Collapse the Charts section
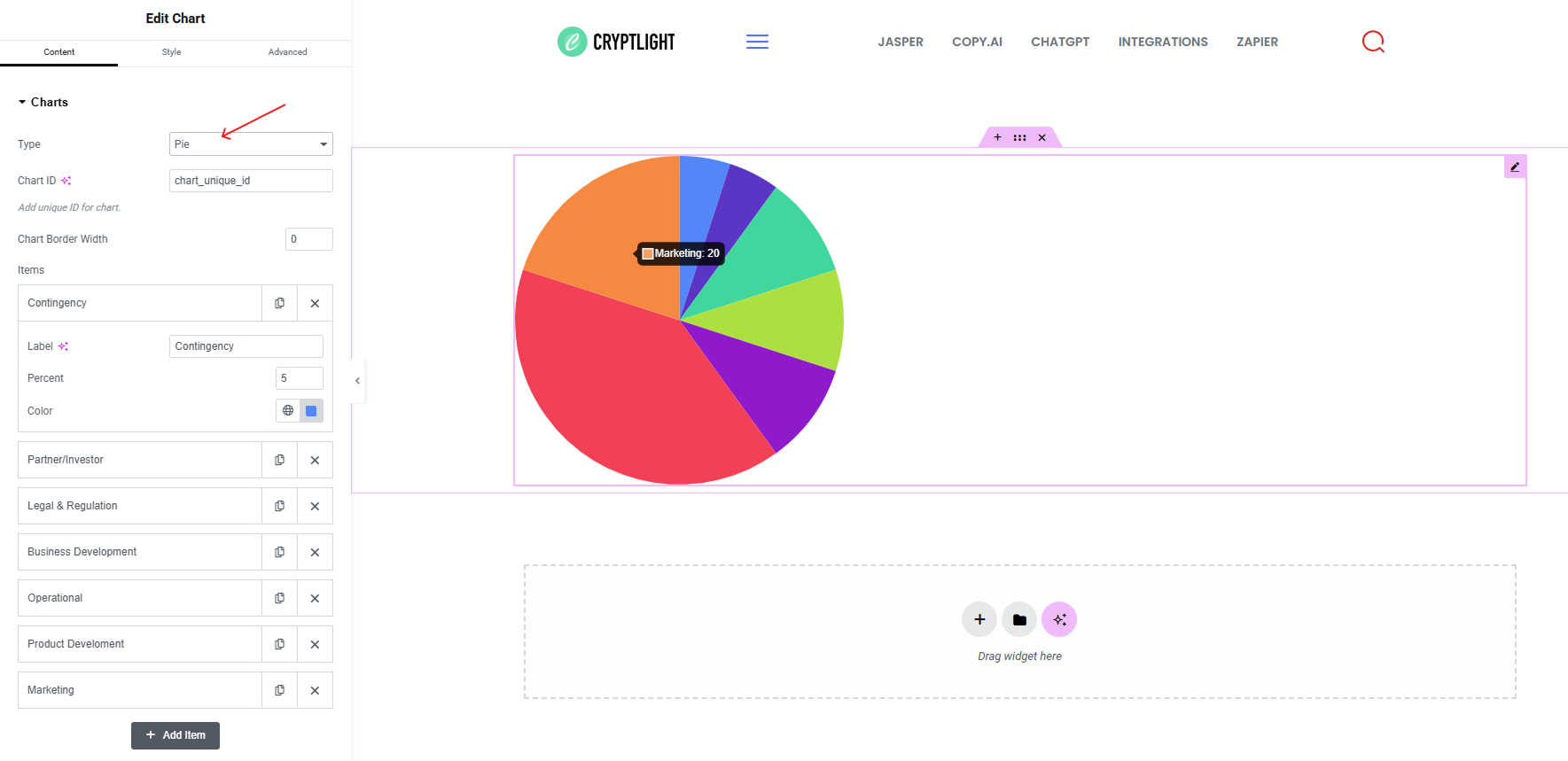The height and width of the screenshot is (761, 1568). tap(43, 102)
